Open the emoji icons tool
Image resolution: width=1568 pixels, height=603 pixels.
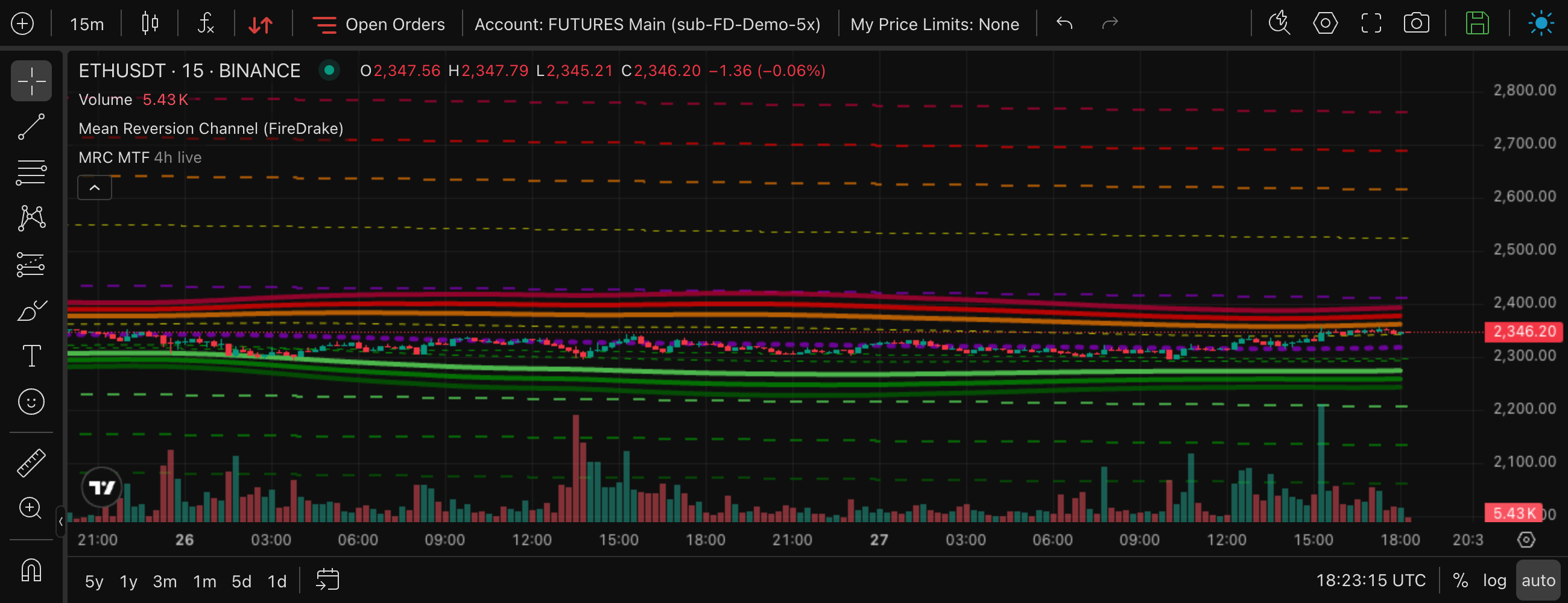(31, 402)
